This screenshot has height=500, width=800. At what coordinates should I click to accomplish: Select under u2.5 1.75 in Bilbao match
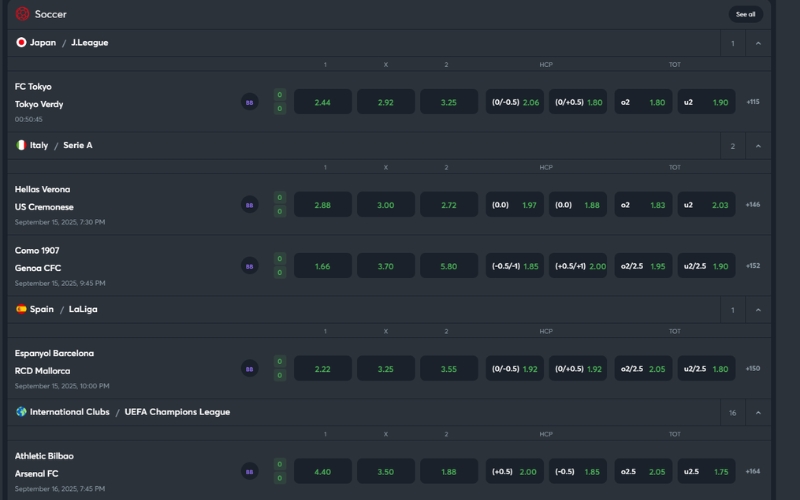pos(707,471)
